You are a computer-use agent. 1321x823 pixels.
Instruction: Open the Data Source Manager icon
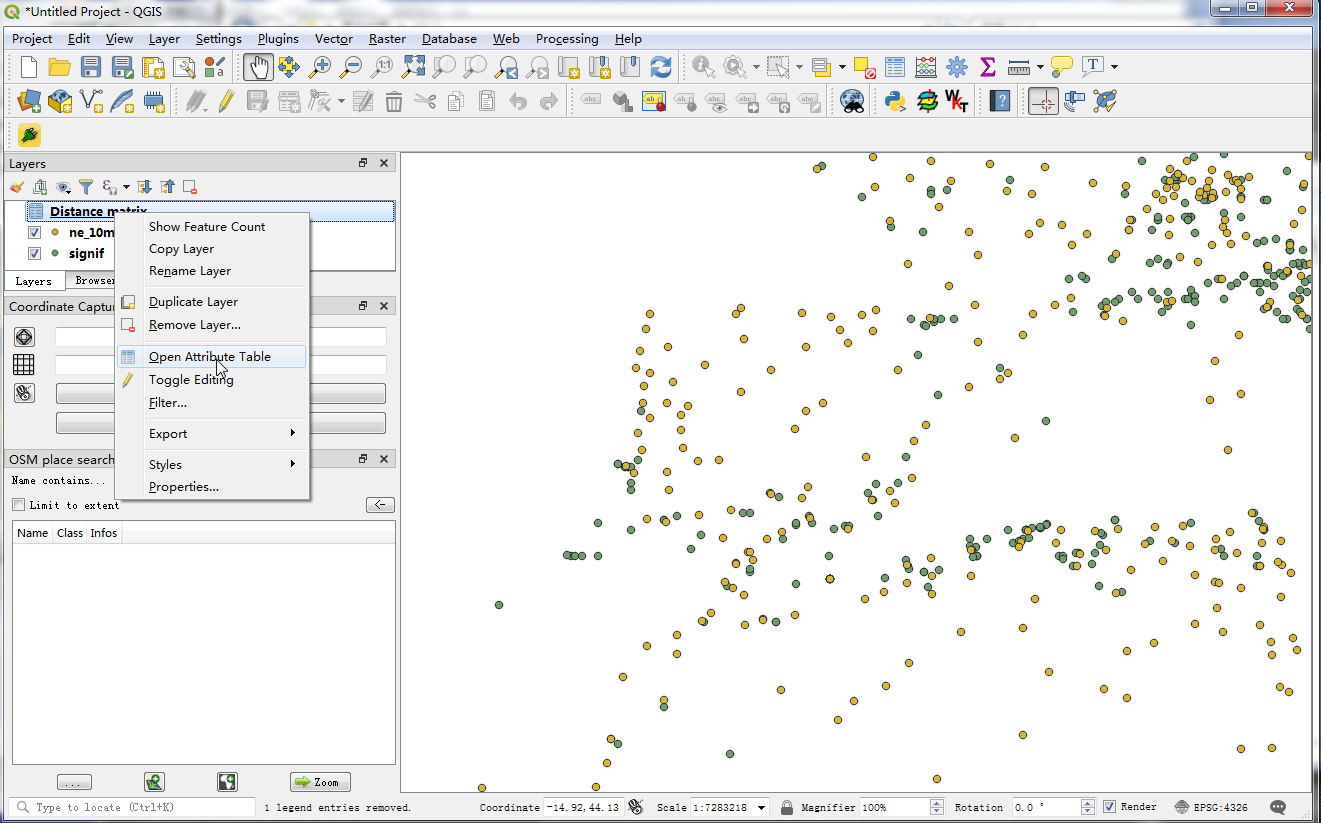click(x=29, y=101)
